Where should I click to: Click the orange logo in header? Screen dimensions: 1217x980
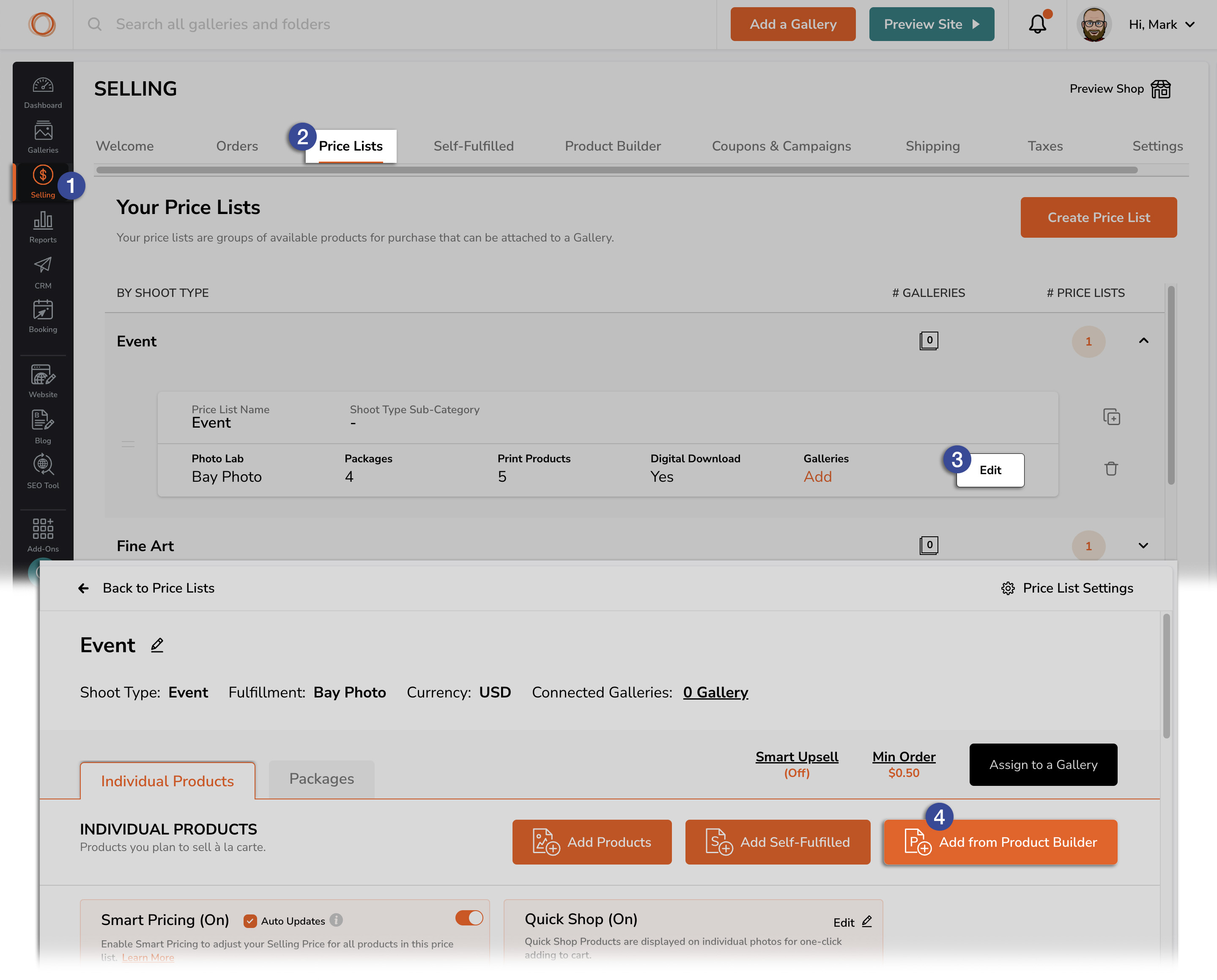tap(42, 24)
